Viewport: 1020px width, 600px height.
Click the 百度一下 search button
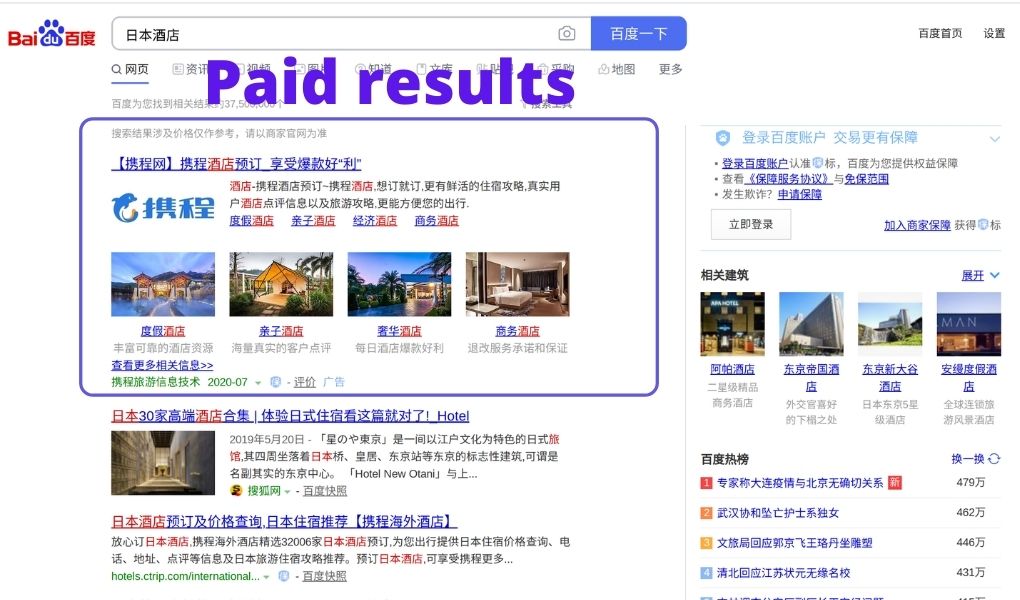pyautogui.click(x=639, y=33)
